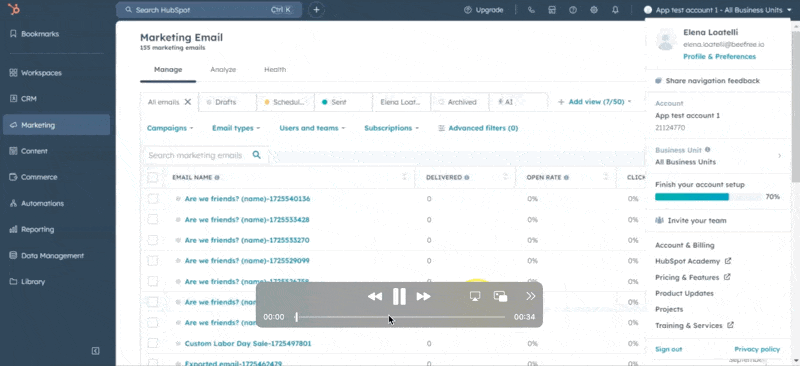This screenshot has height=366, width=800.
Task: Switch to the Manage tab
Action: click(168, 69)
